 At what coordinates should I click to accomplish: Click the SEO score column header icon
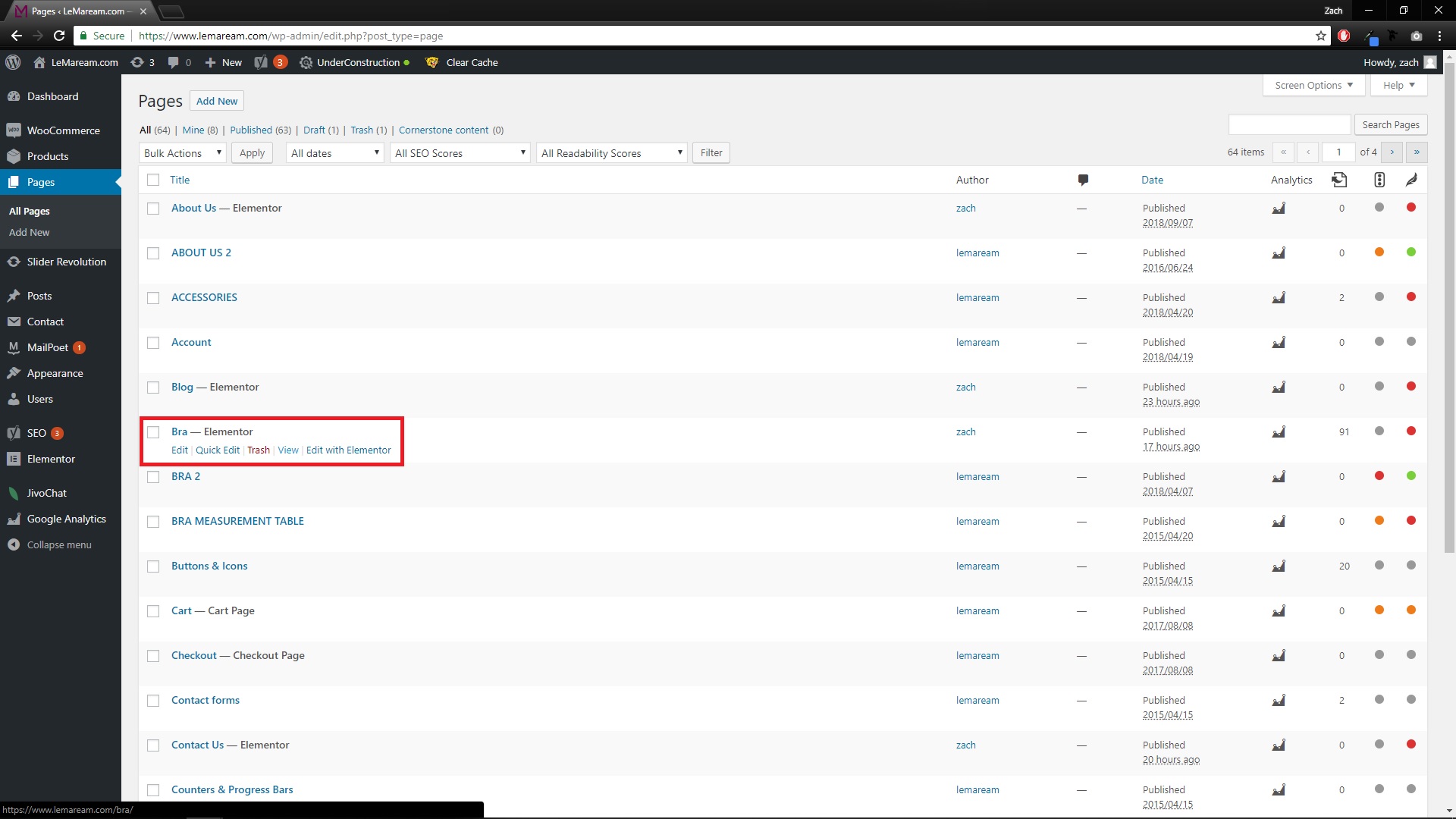[x=1379, y=180]
